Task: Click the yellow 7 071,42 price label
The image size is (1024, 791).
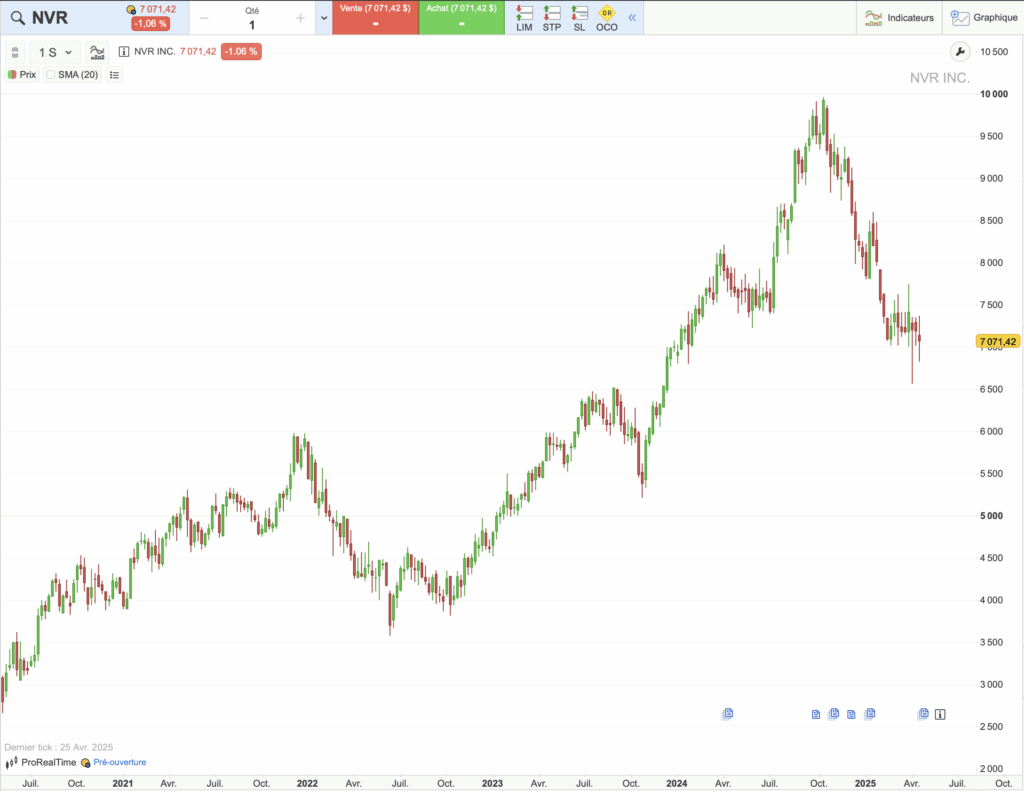Action: click(998, 342)
